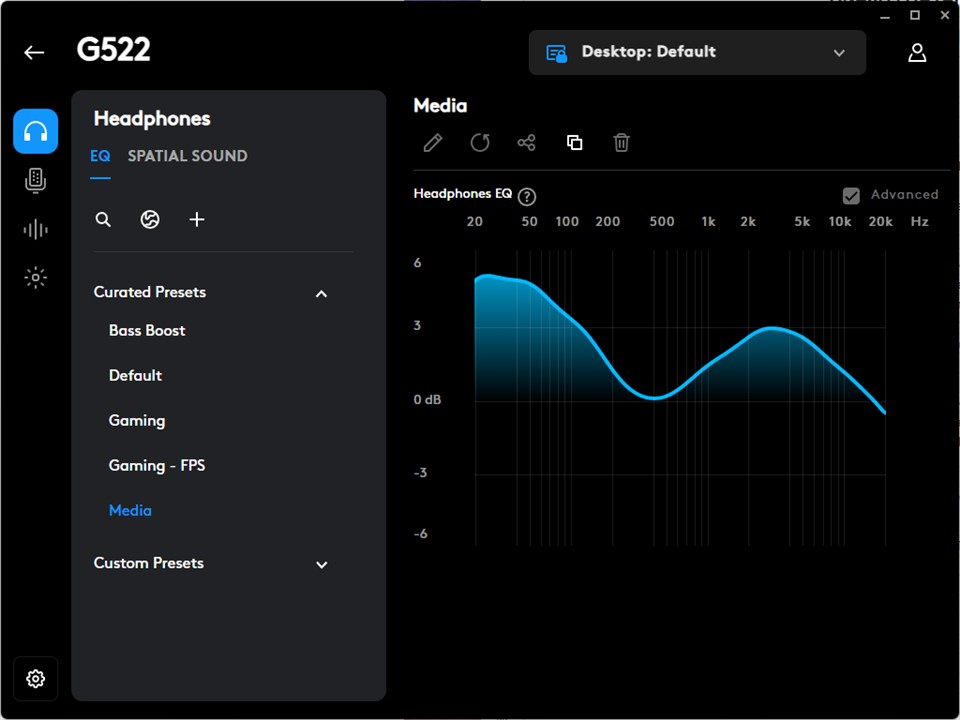Open the headphones section in sidebar
The width and height of the screenshot is (960, 720).
(35, 131)
